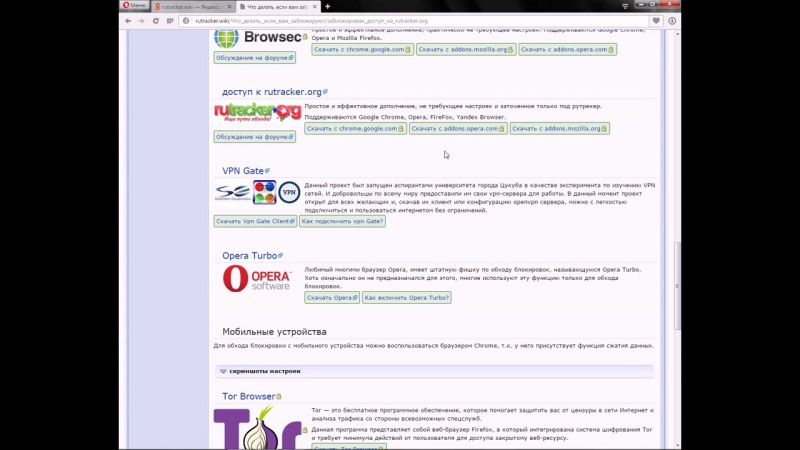Screen dimensions: 800x450
Task: Click the Tor onion logo image
Action: click(258, 428)
